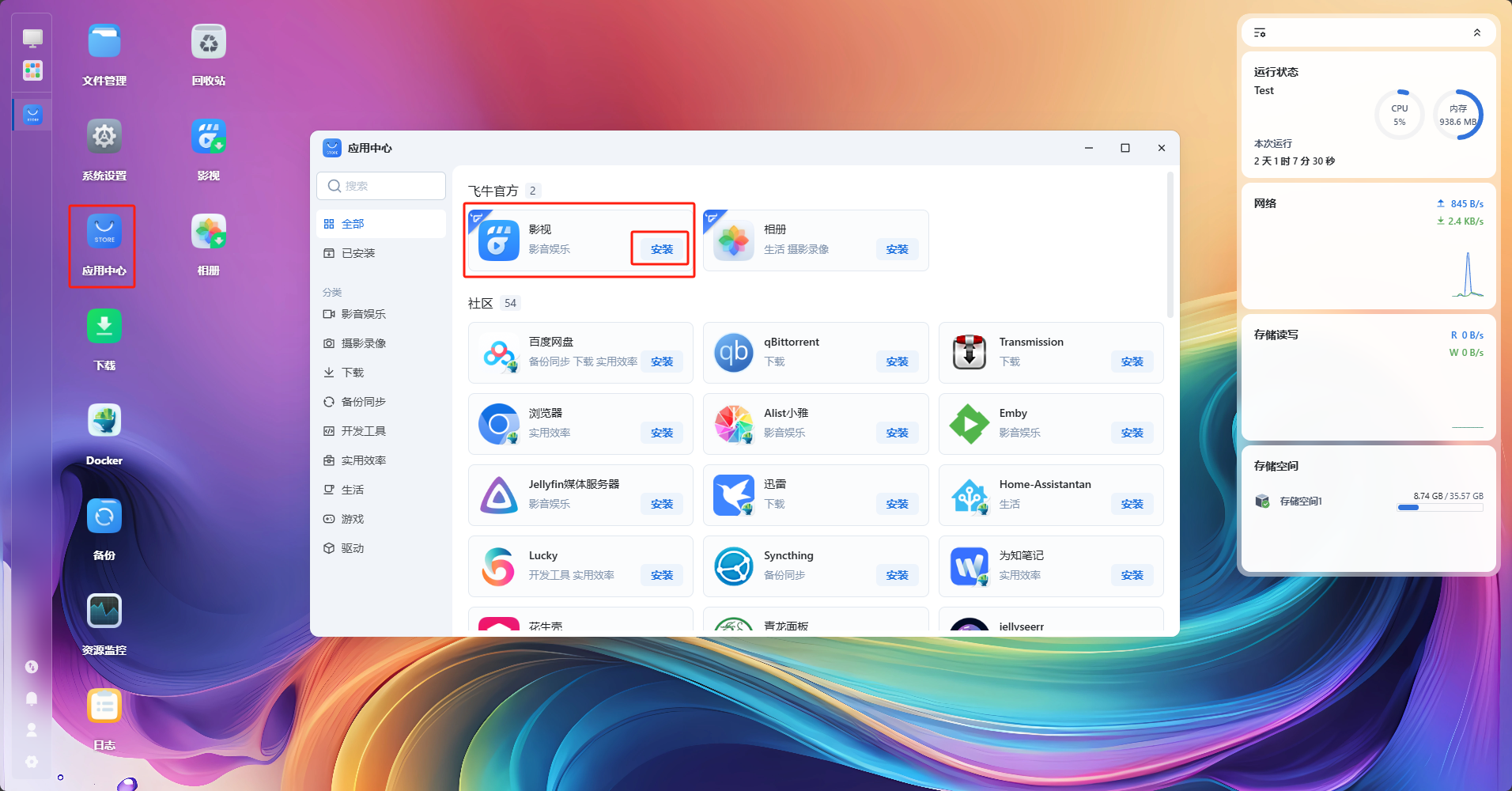Open the 备份 desktop icon

coord(104,517)
